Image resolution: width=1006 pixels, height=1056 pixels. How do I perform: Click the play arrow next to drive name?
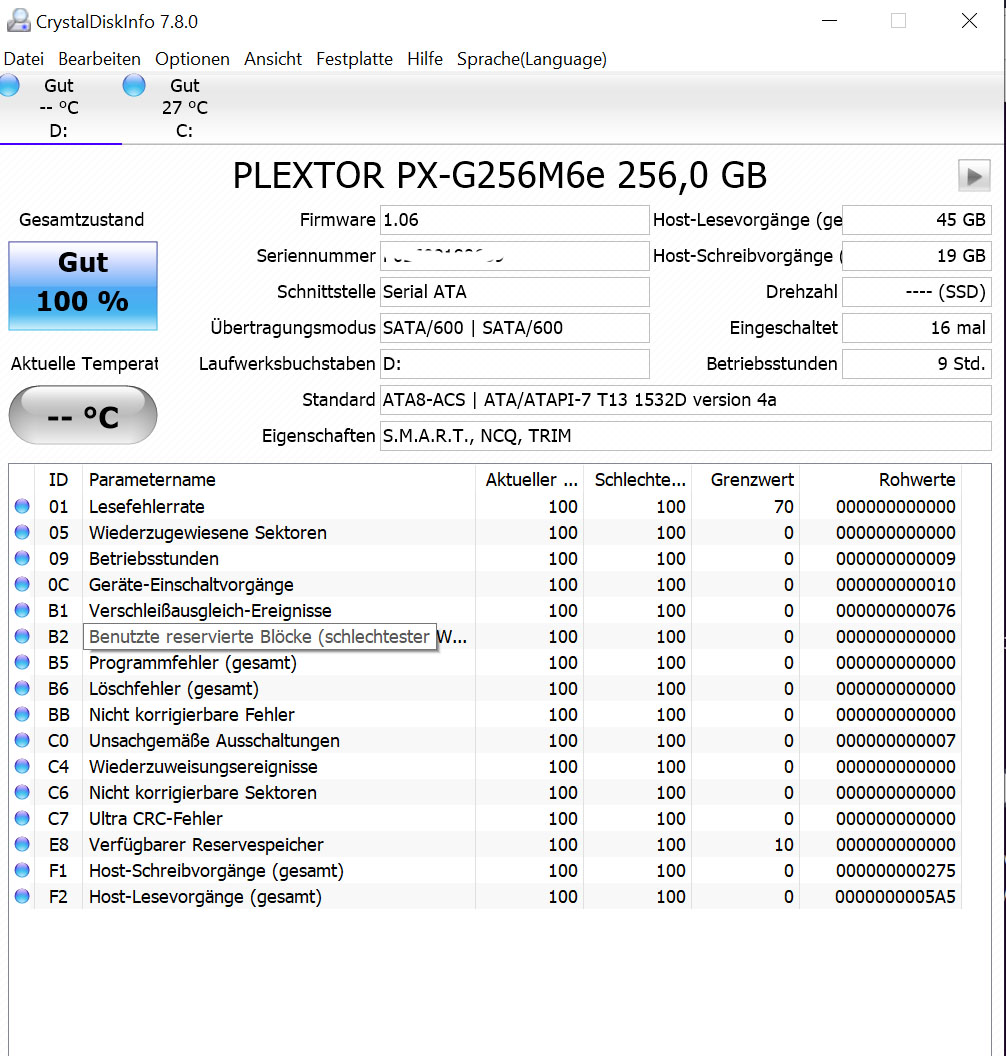[973, 176]
